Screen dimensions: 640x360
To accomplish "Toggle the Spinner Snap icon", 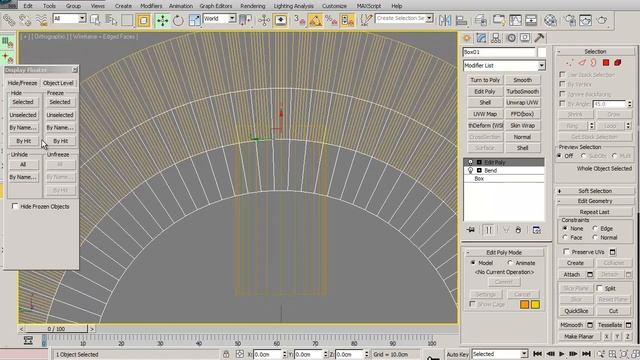I will (x=347, y=20).
